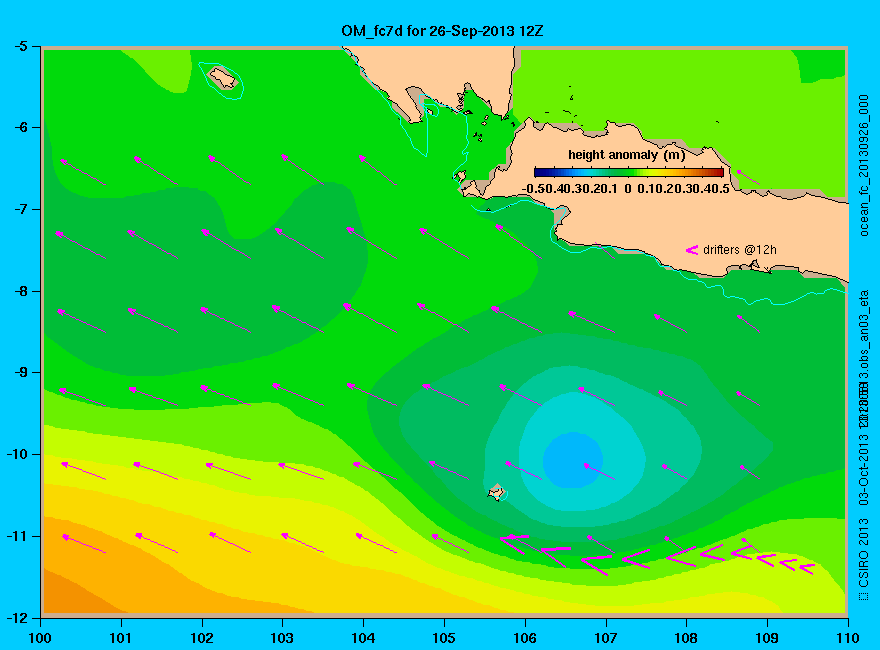Viewport: 880px width, 650px height.
Task: Select the plot title OM_fc7d for 26-Sep-2013 12Z
Action: tap(442, 31)
